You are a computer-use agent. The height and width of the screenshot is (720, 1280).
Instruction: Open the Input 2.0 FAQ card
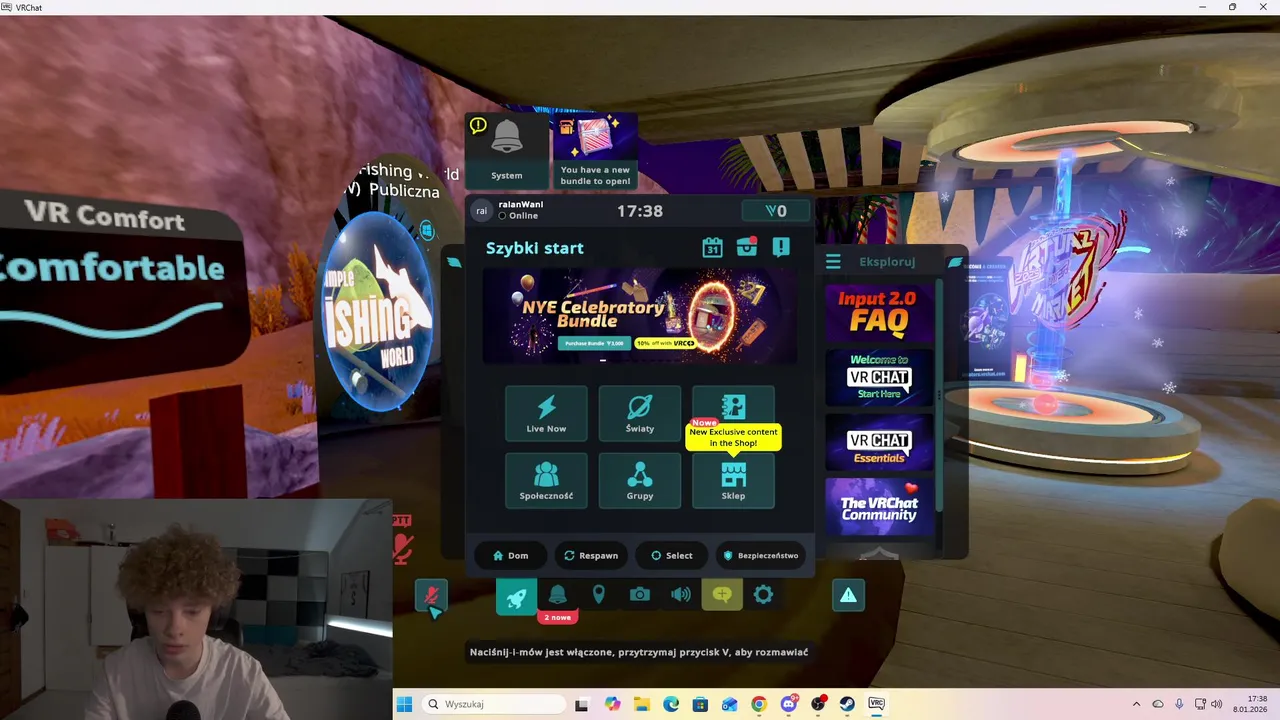click(878, 313)
